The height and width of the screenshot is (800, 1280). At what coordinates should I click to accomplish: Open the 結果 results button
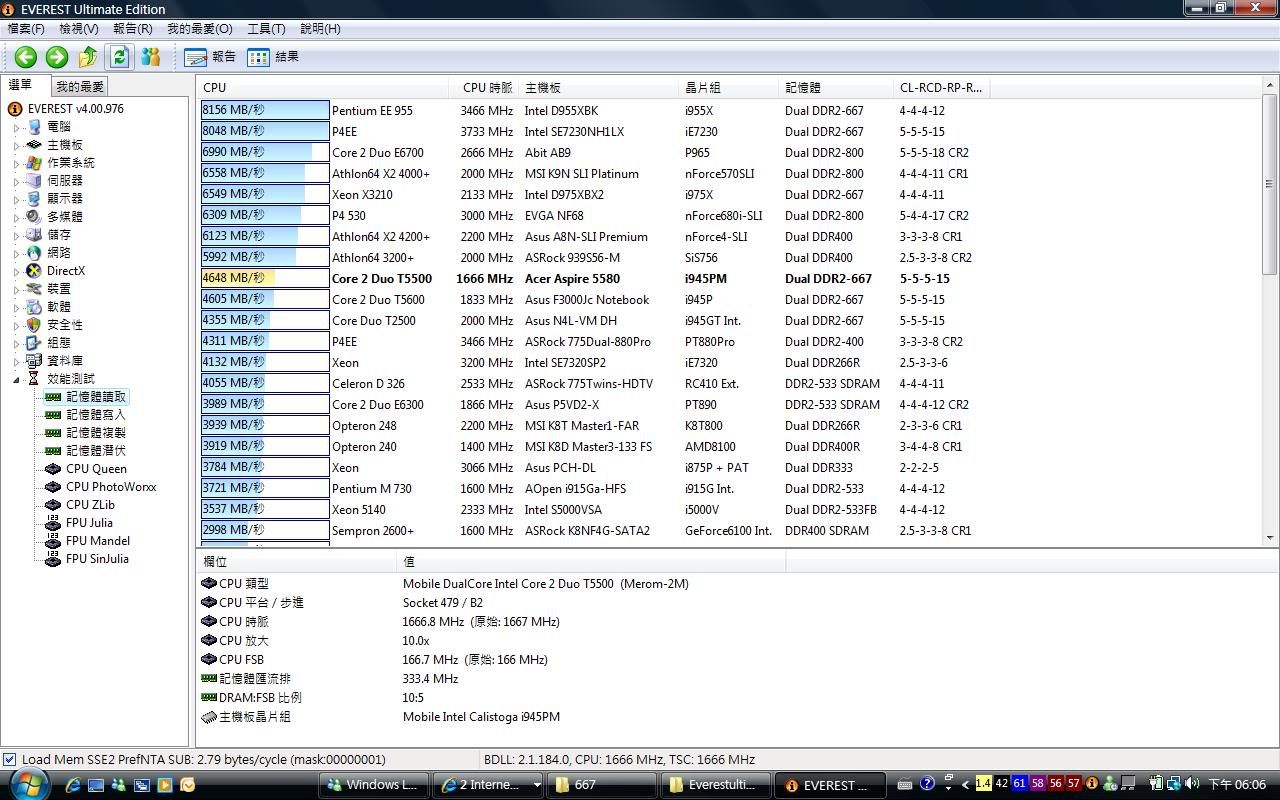click(x=273, y=57)
